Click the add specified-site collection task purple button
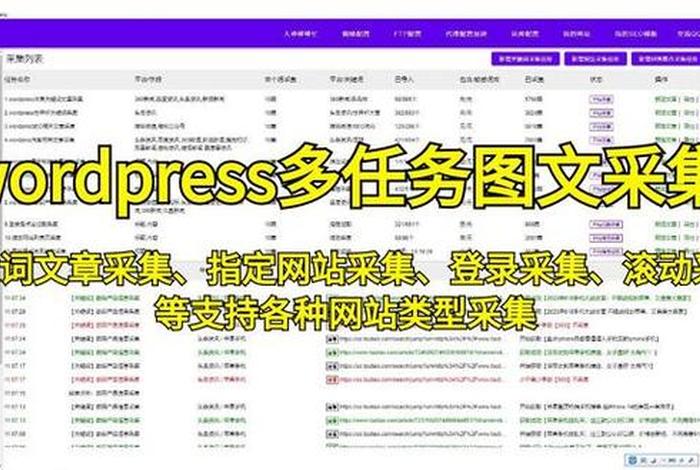 pos(595,59)
